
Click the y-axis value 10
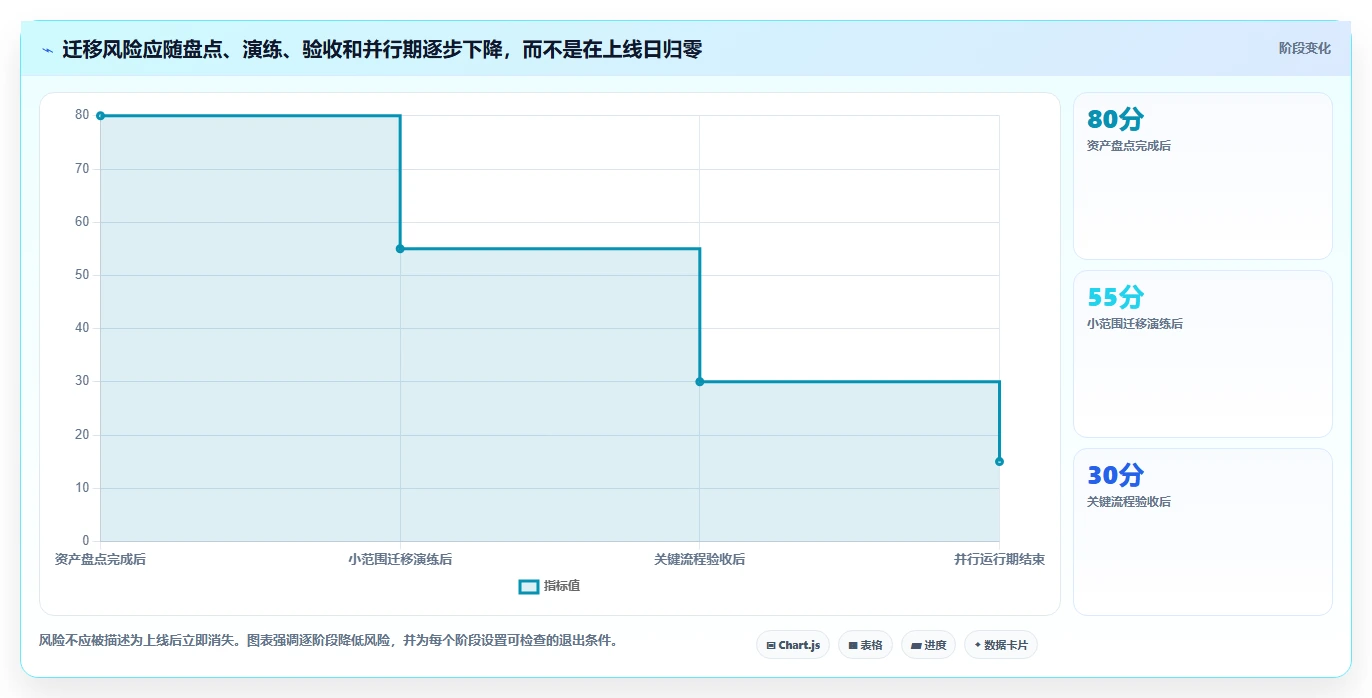coord(82,488)
